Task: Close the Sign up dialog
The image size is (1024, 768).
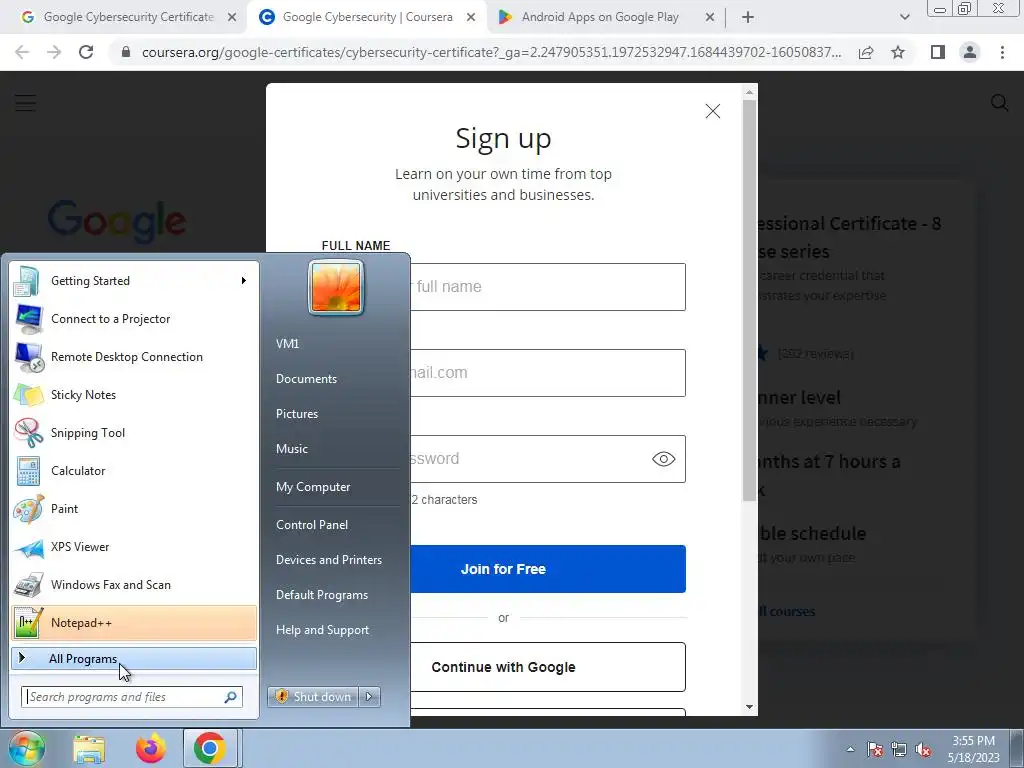Action: 712,111
